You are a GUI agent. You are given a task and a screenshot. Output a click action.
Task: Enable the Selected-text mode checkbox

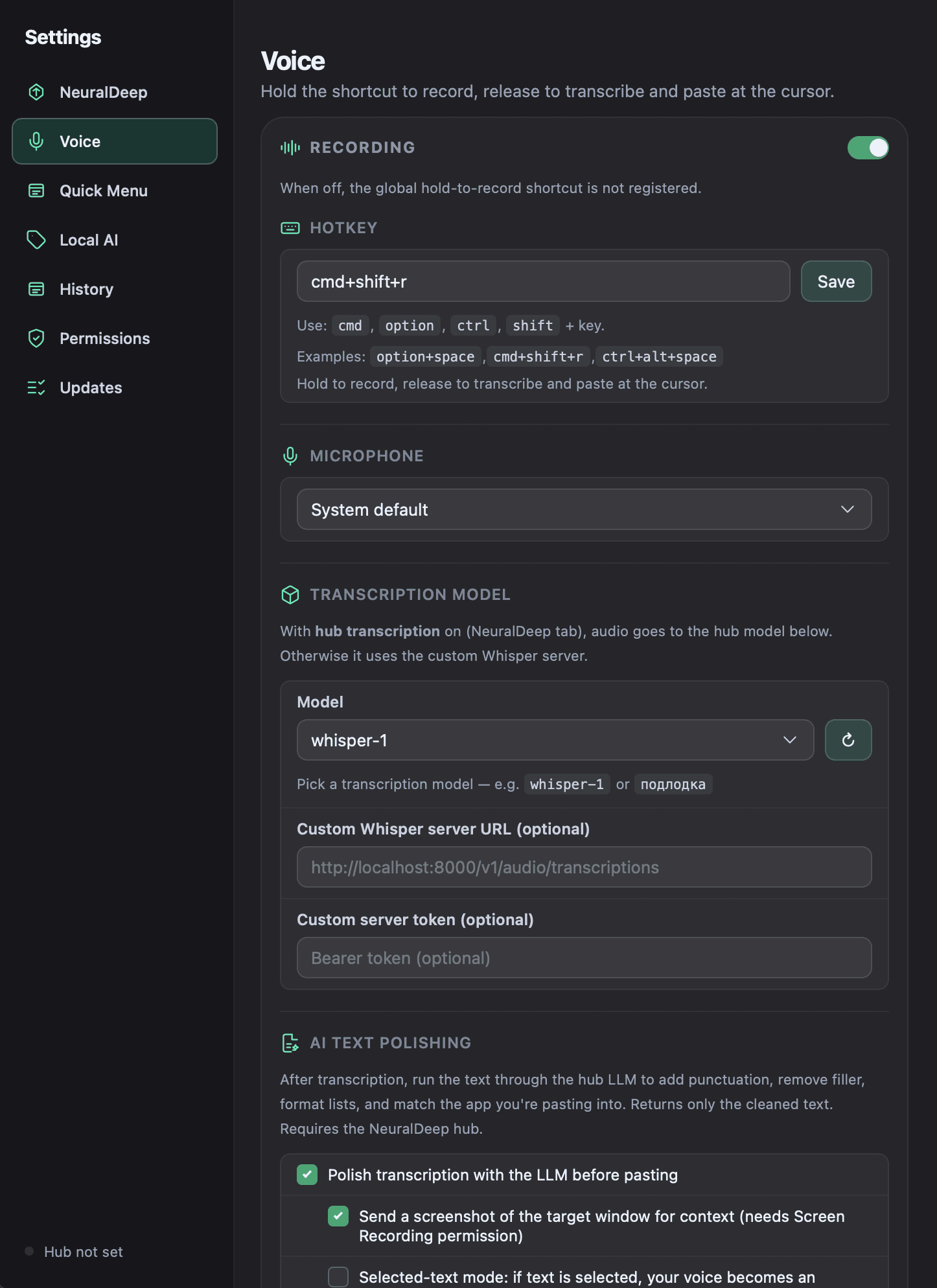338,1277
